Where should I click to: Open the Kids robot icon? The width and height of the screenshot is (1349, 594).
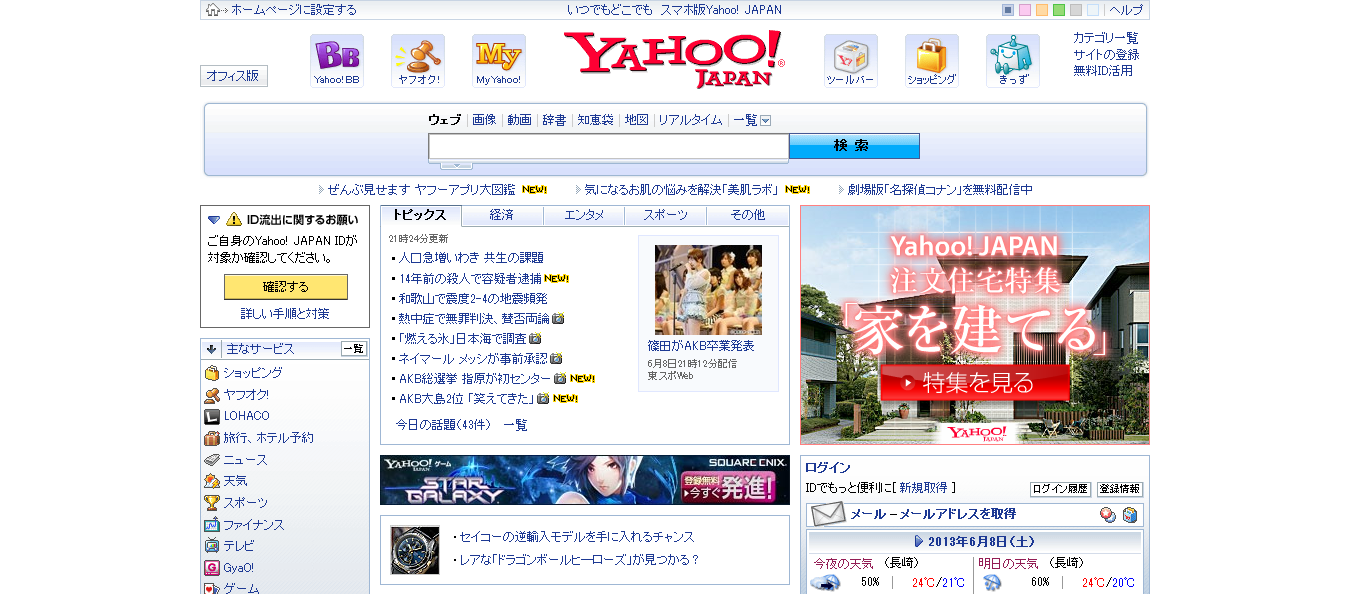pos(1013,61)
